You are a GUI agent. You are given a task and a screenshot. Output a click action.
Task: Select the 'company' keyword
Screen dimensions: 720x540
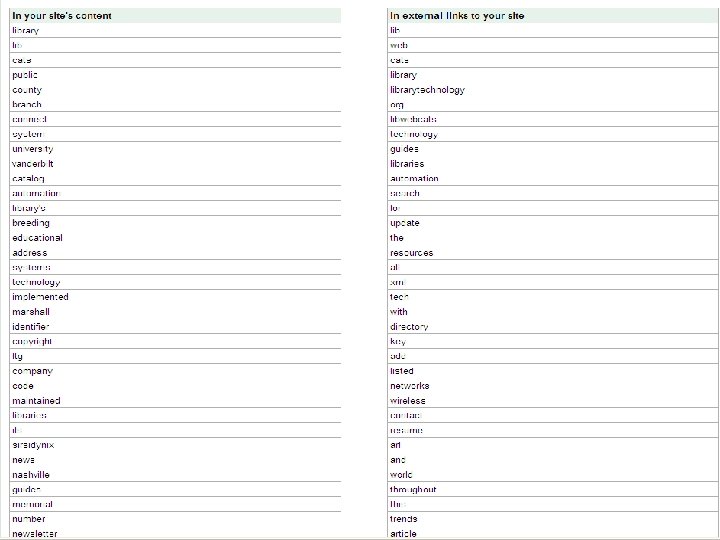pos(33,371)
